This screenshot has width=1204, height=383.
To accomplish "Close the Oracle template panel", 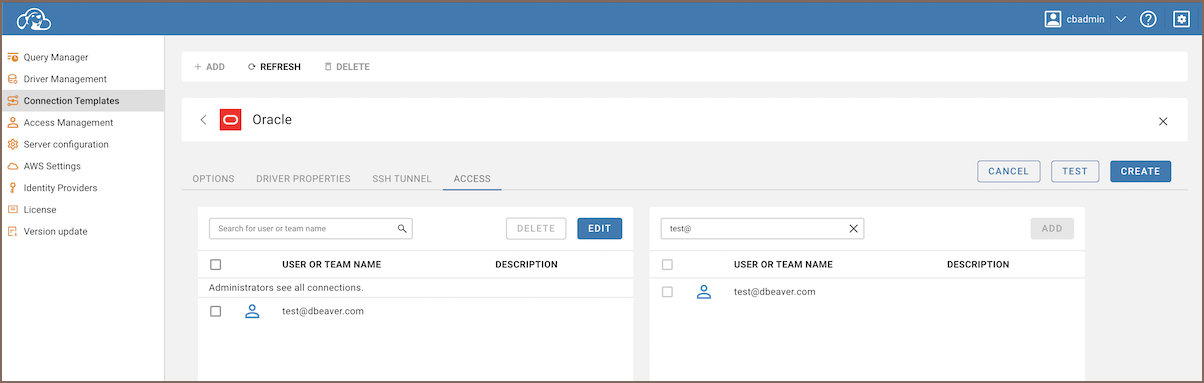I will pos(1163,121).
